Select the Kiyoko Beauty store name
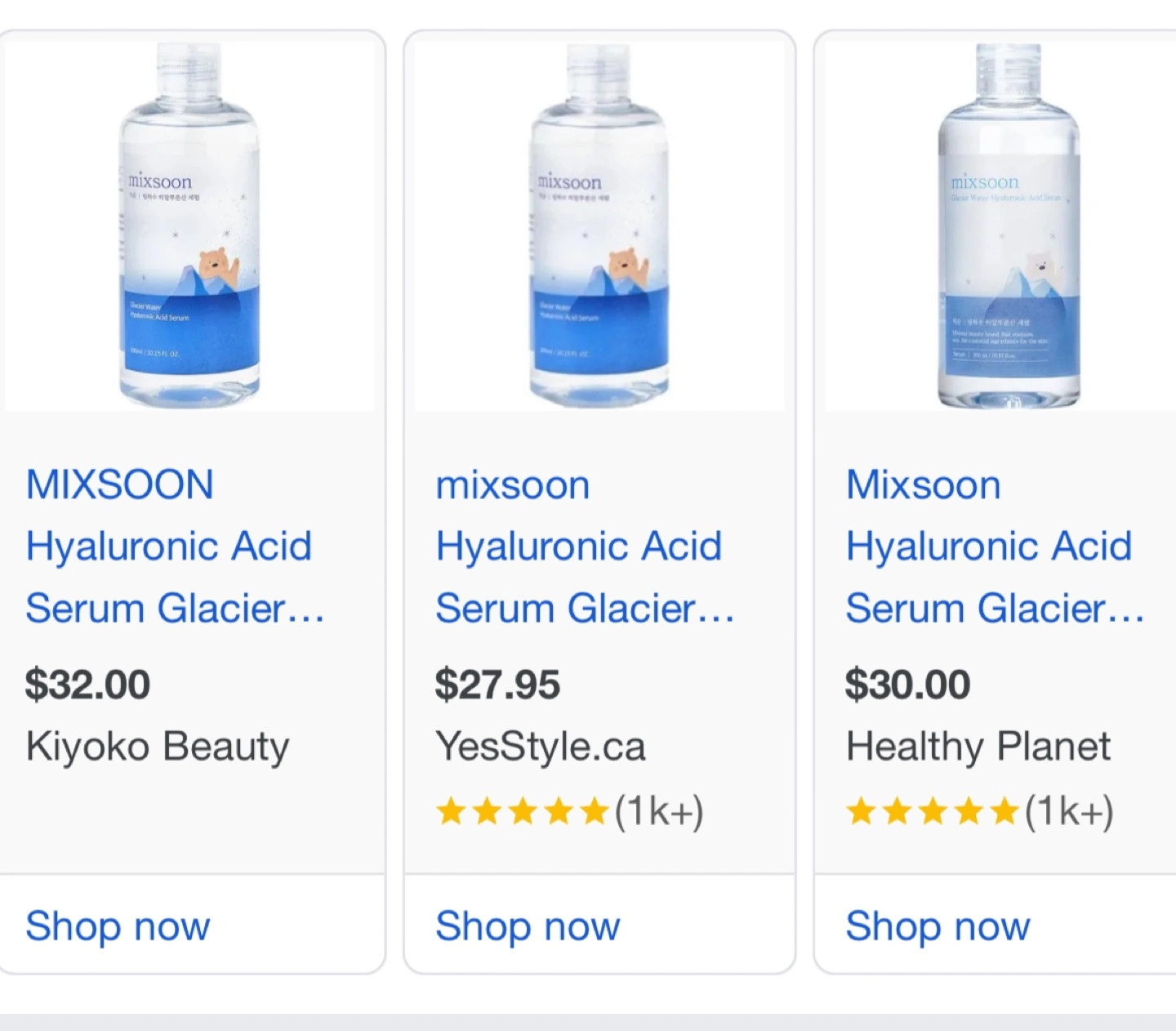This screenshot has height=1031, width=1176. [x=158, y=746]
